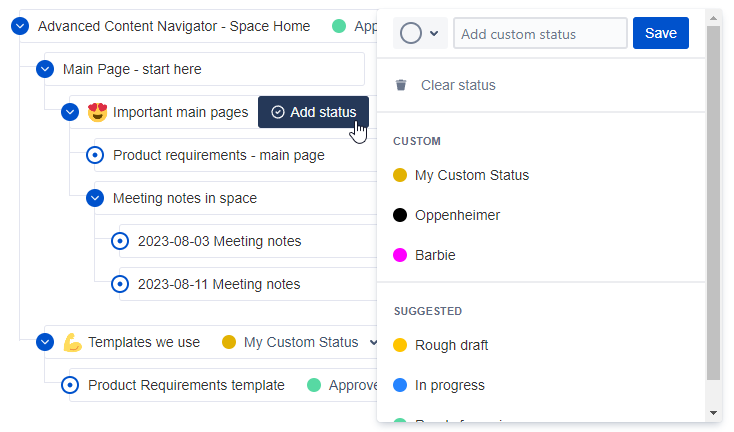
Task: Click into the Add custom status field
Action: 540,33
